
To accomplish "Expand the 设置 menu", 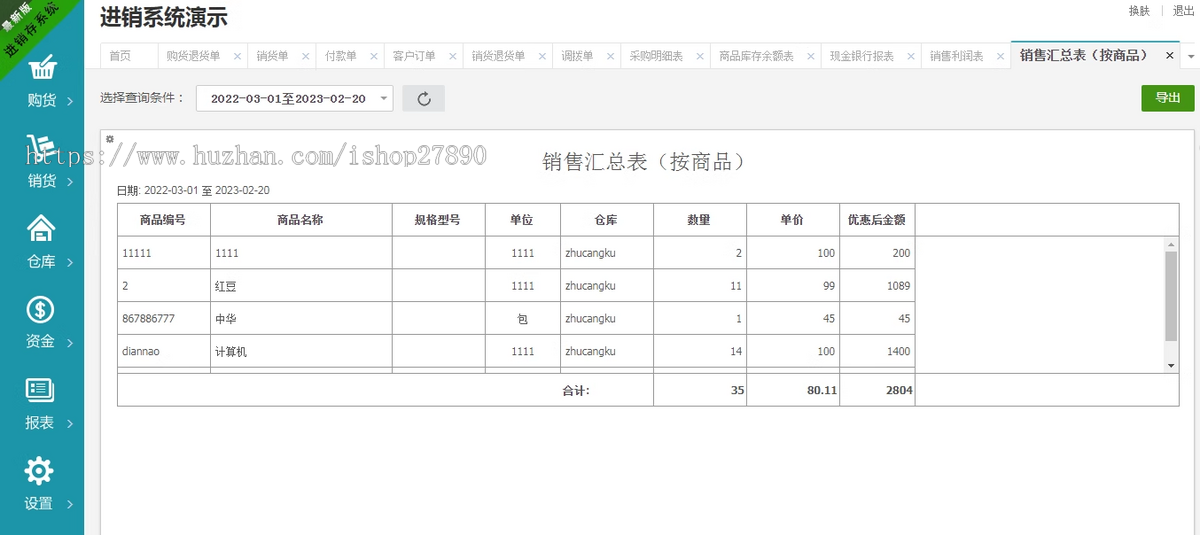I will [71, 504].
